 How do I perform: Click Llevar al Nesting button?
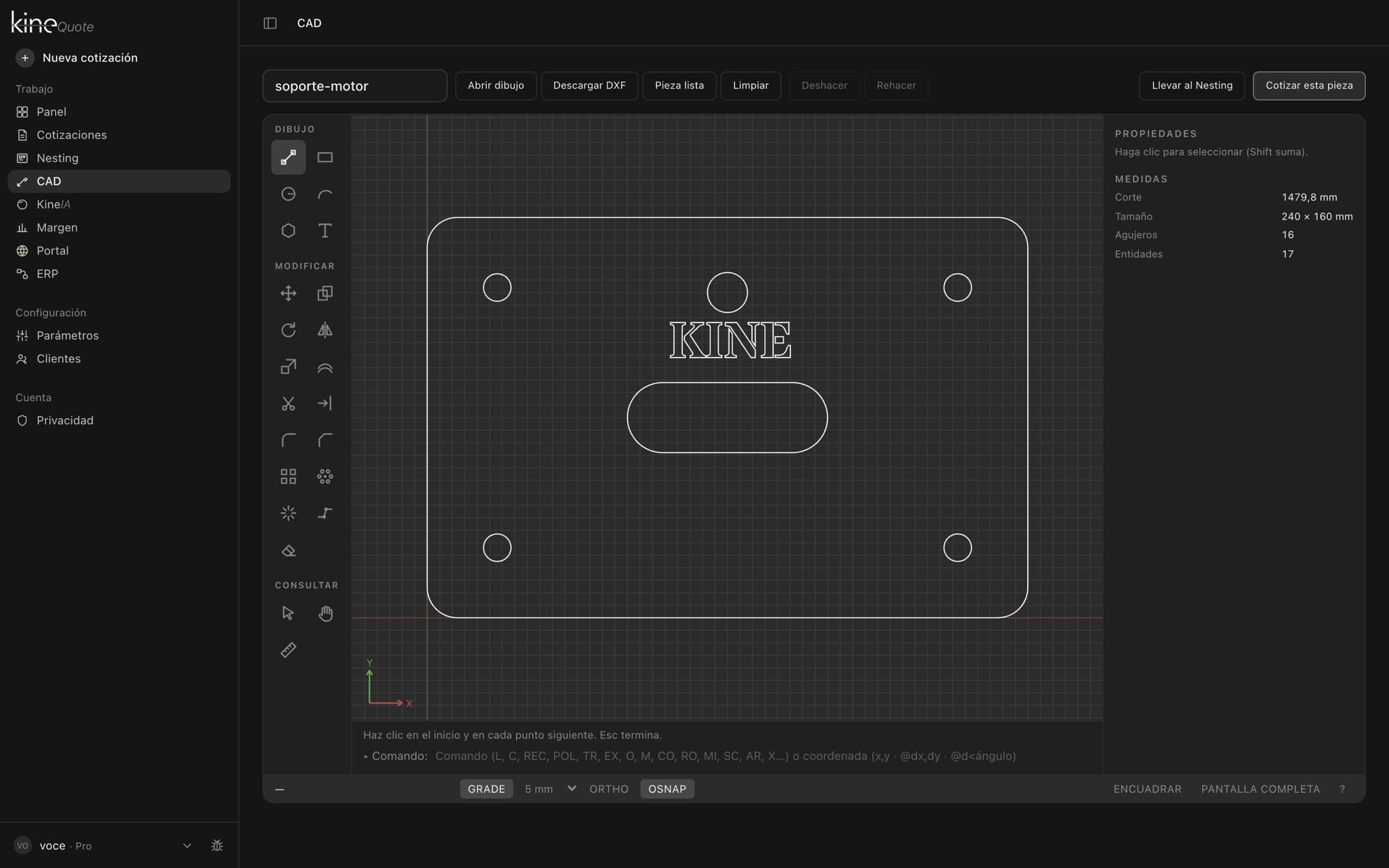1192,86
